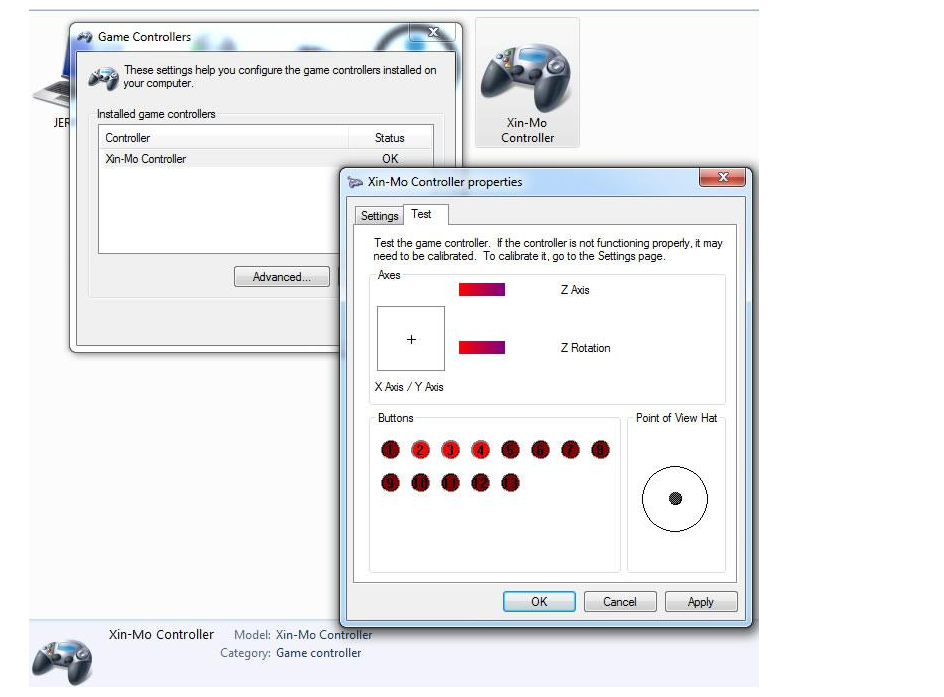Click OK in the properties dialog
The height and width of the screenshot is (697, 944).
(539, 601)
